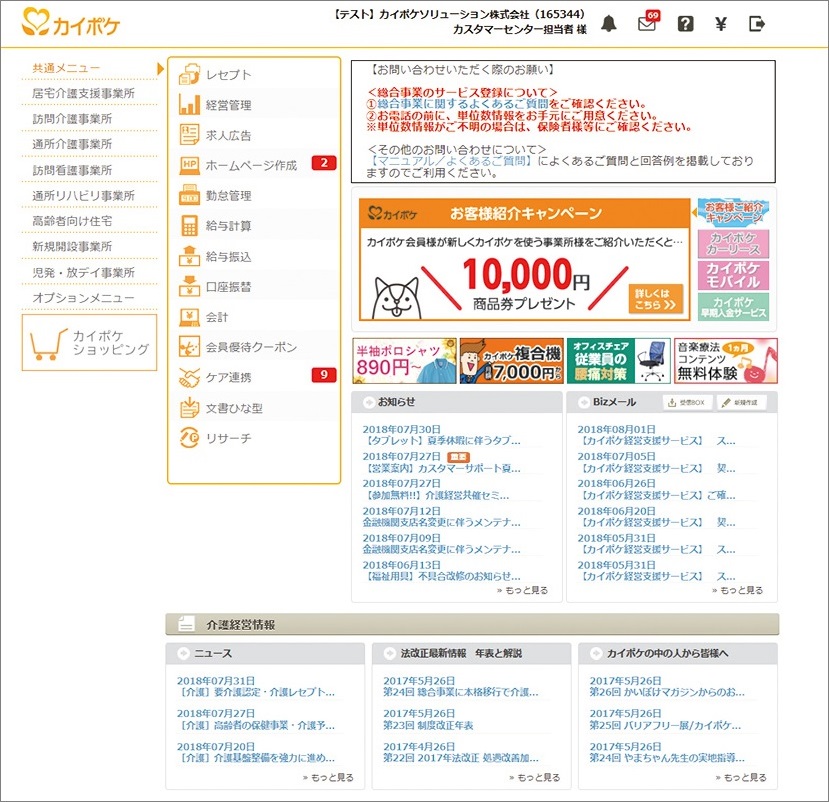Click the 受信BOX button in Bizメール
Screen dimensions: 829x802
687,402
